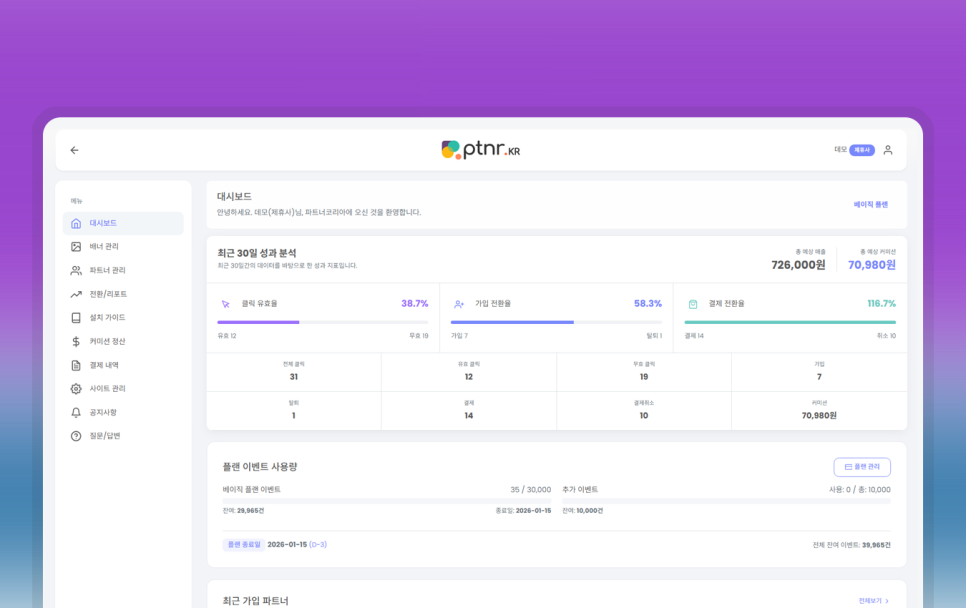The height and width of the screenshot is (608, 966).
Task: Click the teal 결제 전환율 progress bar
Action: point(790,322)
